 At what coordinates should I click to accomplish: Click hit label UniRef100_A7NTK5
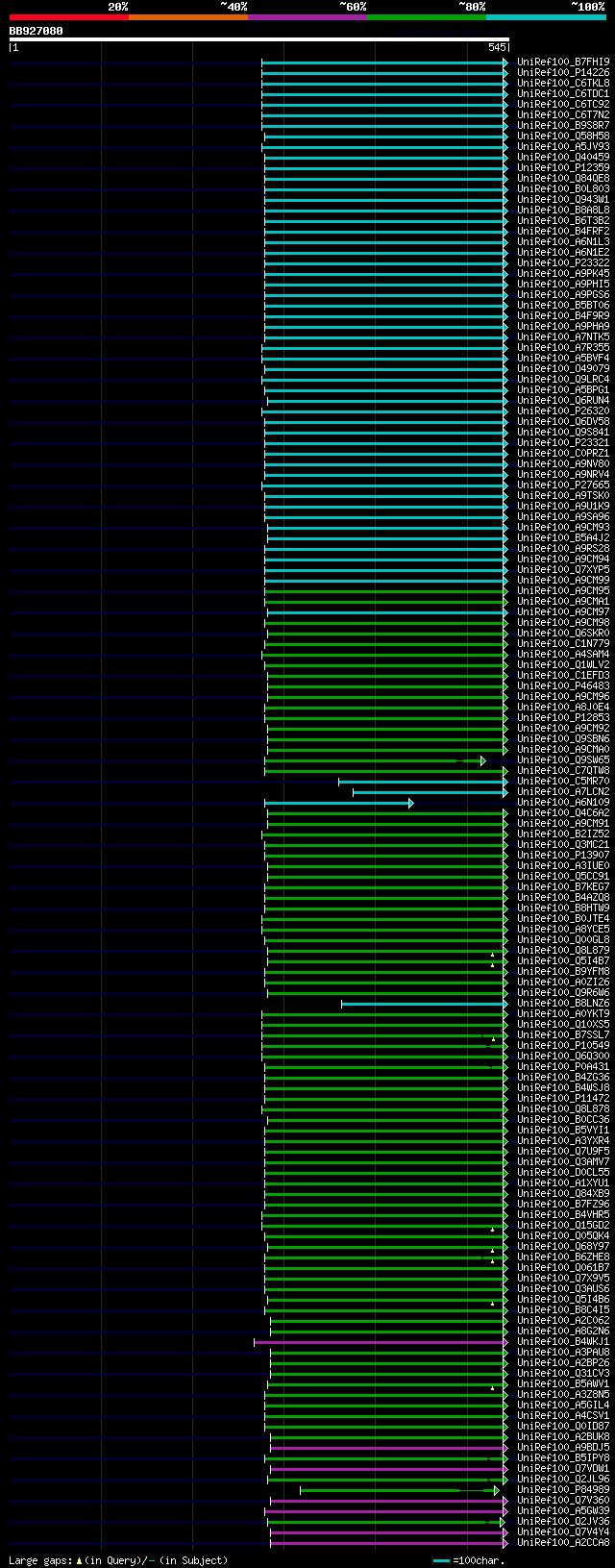(563, 336)
